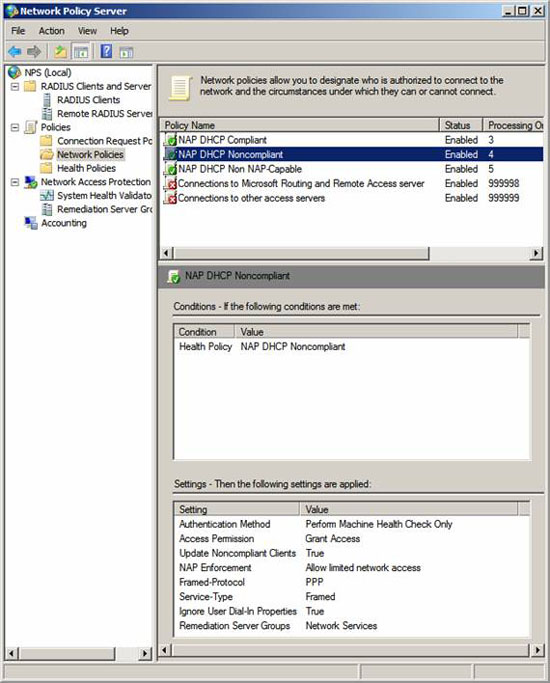The width and height of the screenshot is (550, 683).
Task: Open the Help menu
Action: (x=119, y=31)
